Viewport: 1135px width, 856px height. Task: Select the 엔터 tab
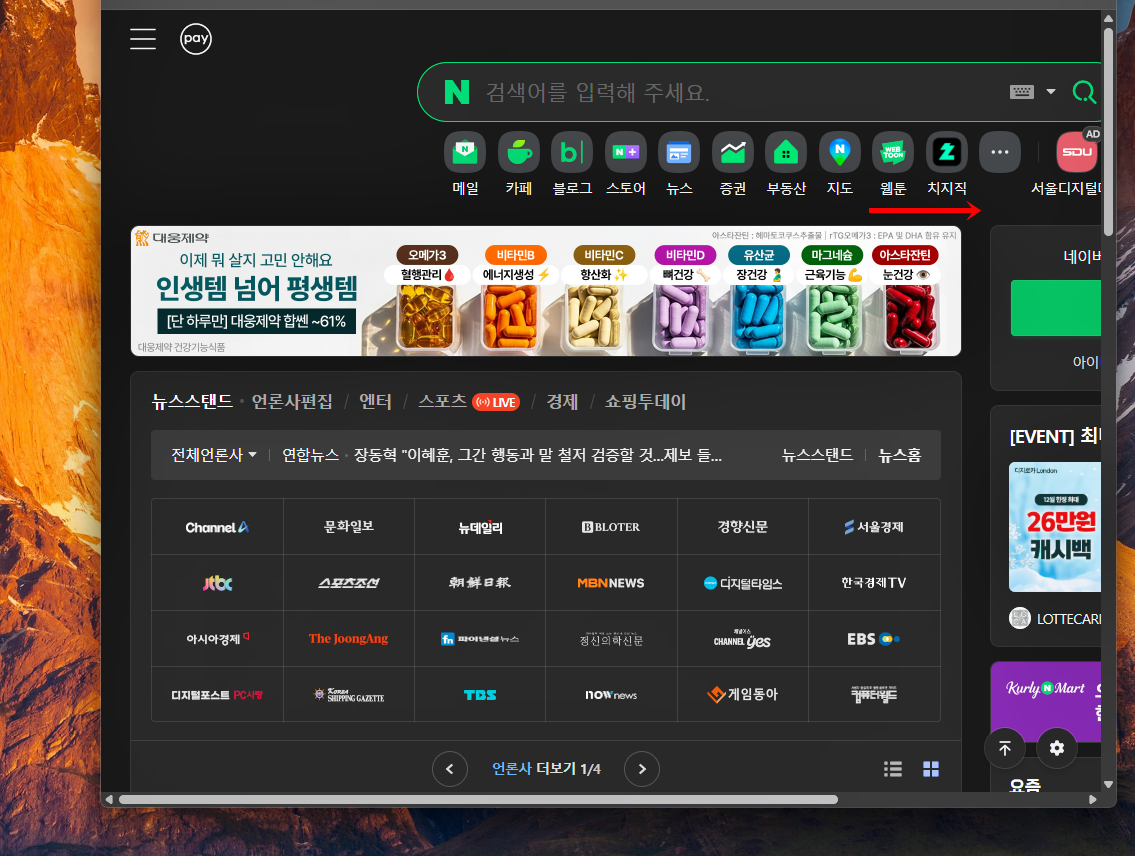[x=375, y=402]
